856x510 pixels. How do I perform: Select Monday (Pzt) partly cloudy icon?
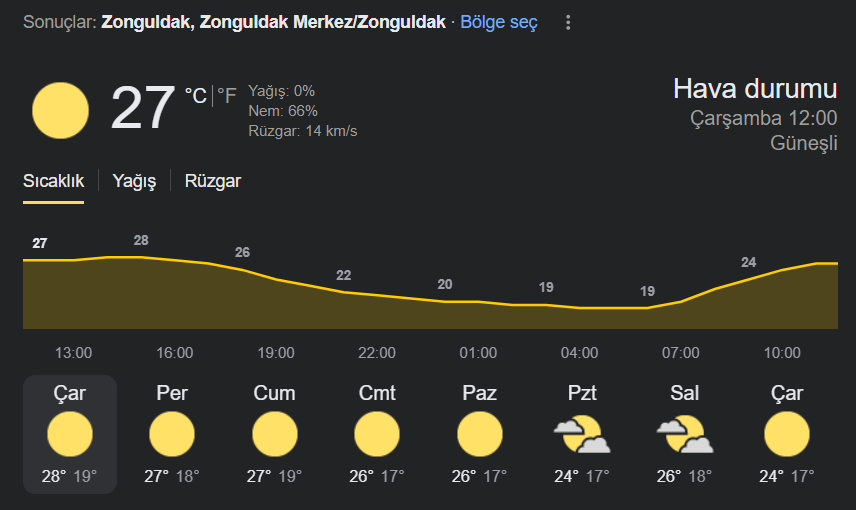point(582,434)
